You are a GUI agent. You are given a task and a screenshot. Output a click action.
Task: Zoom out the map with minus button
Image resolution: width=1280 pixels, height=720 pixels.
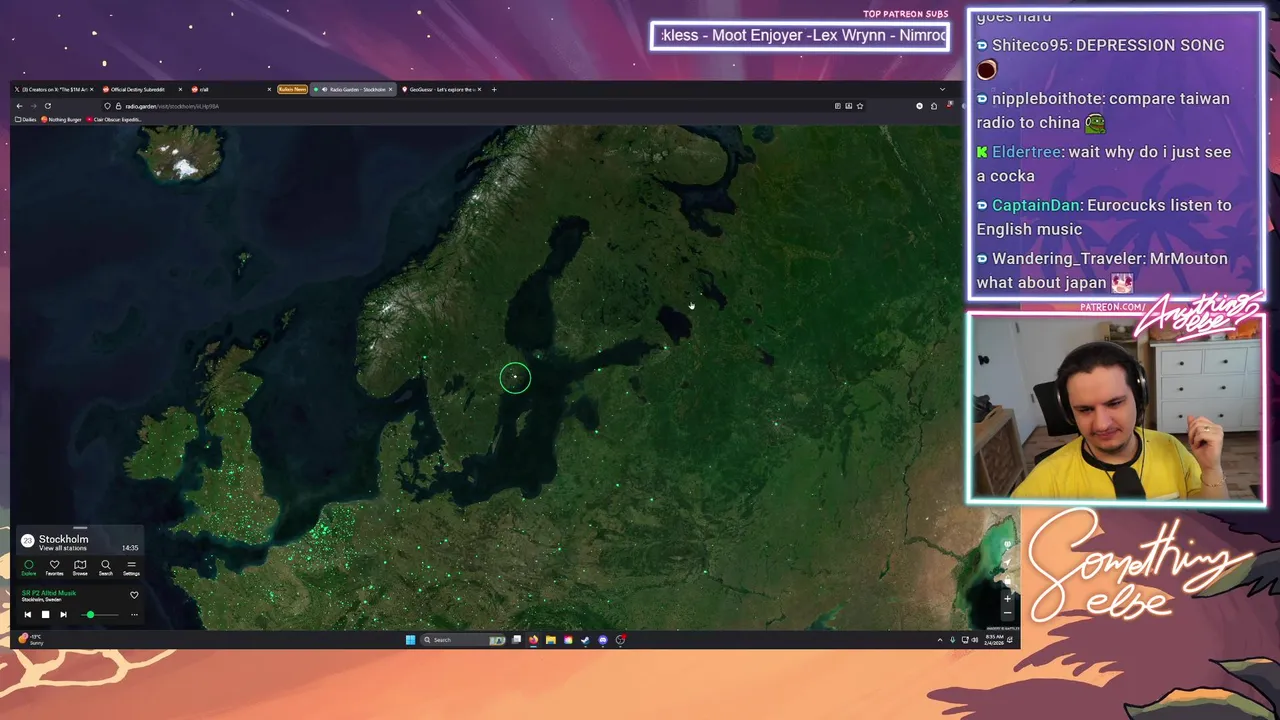coord(1007,613)
